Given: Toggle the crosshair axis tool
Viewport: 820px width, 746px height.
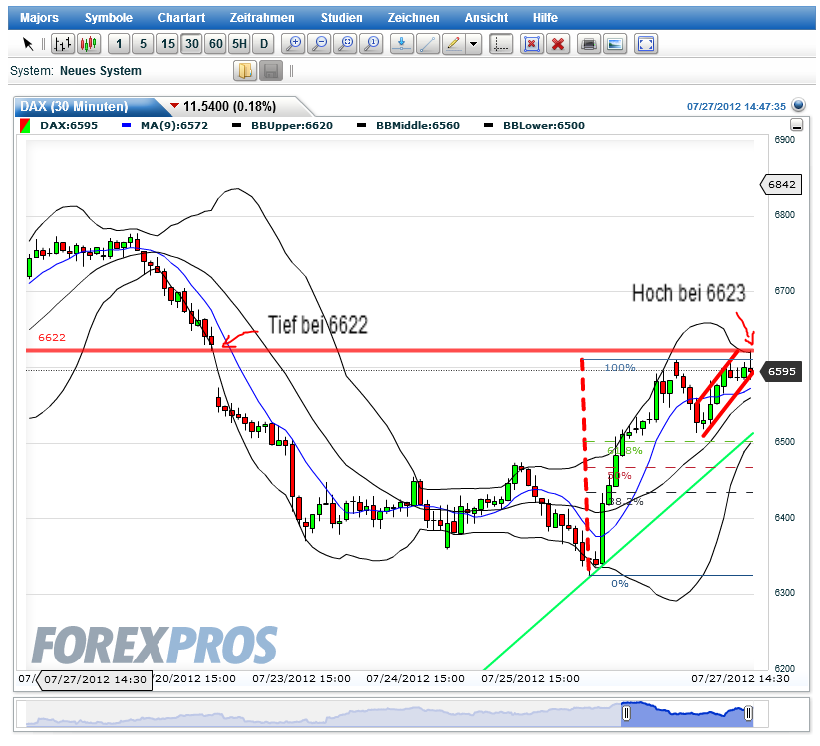Looking at the screenshot, I should pyautogui.click(x=501, y=44).
